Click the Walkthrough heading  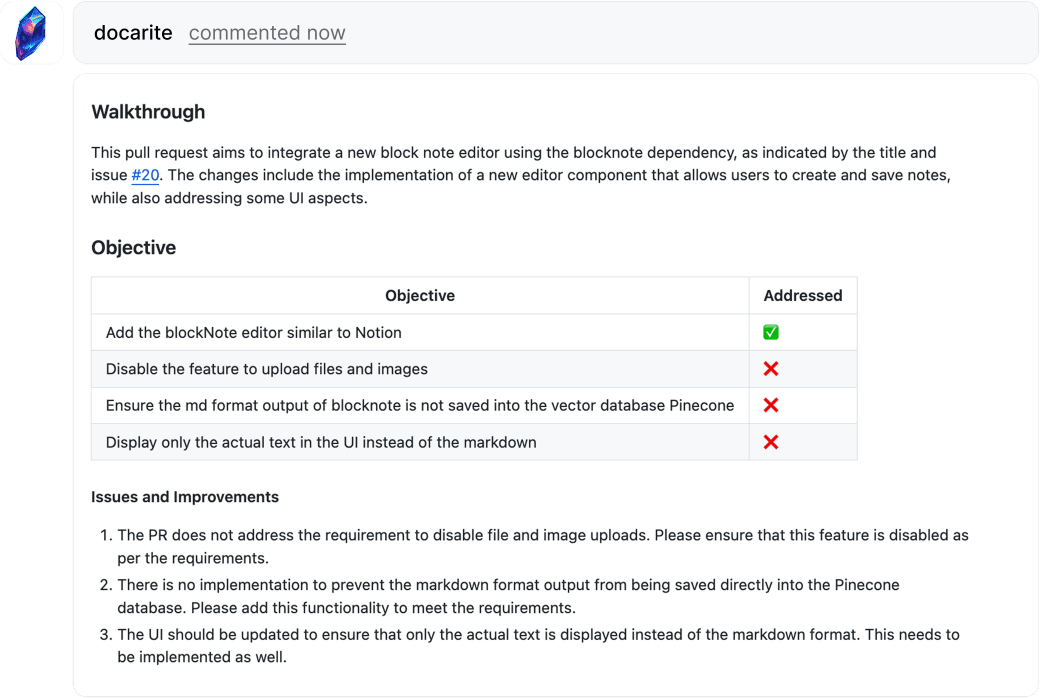pos(148,112)
